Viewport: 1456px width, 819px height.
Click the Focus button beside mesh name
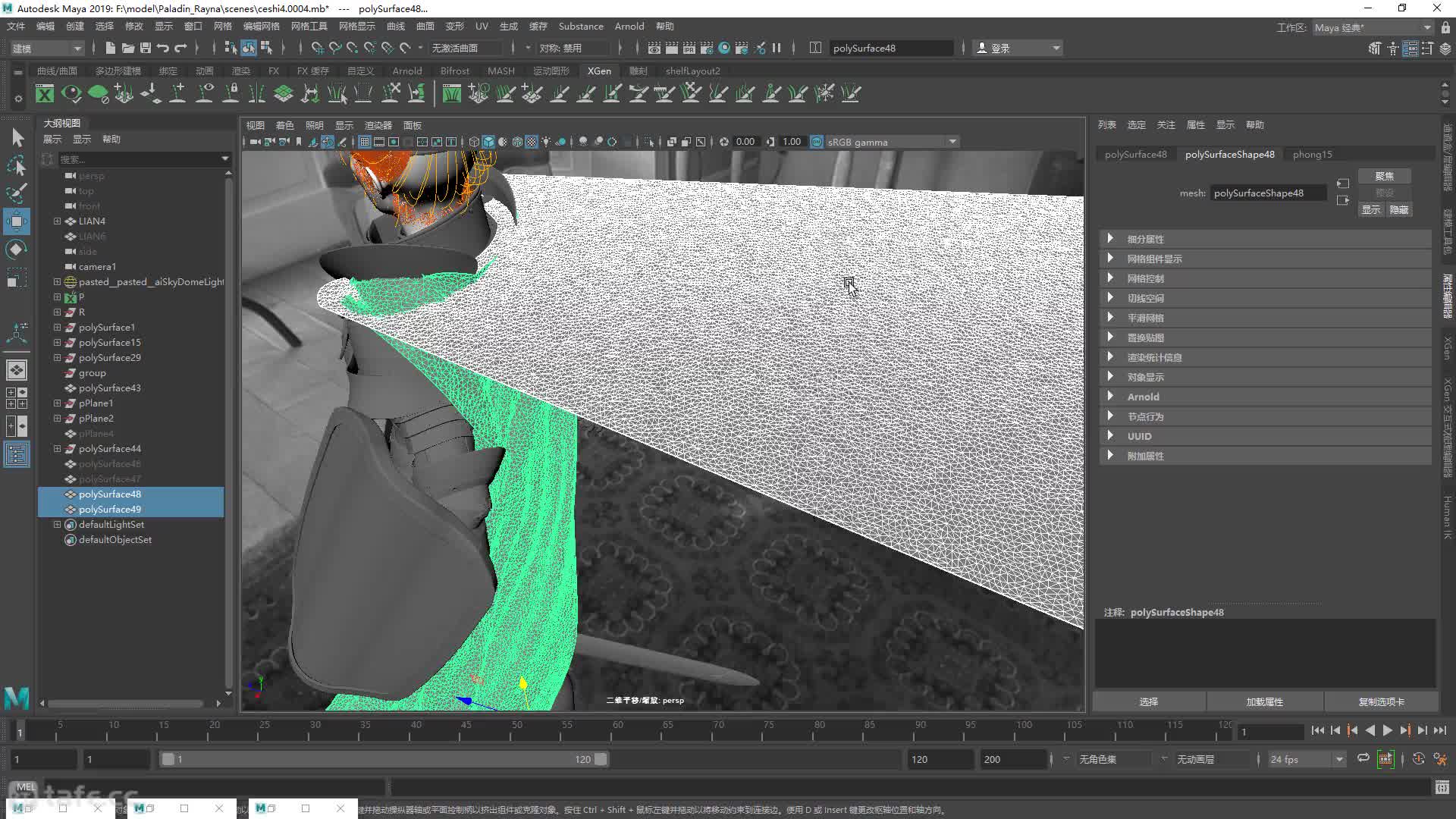tap(1384, 176)
